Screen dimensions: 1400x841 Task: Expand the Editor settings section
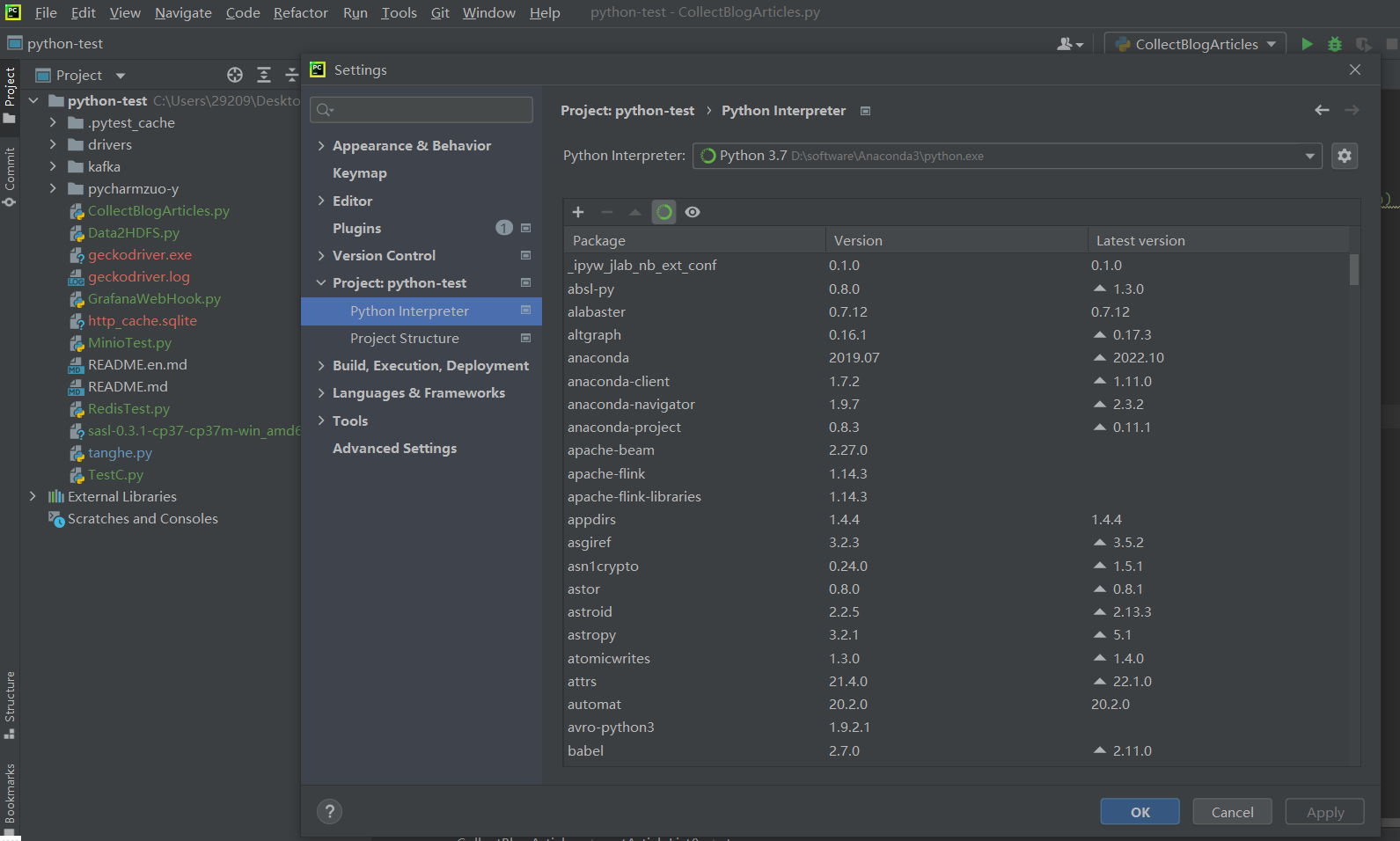pyautogui.click(x=321, y=201)
